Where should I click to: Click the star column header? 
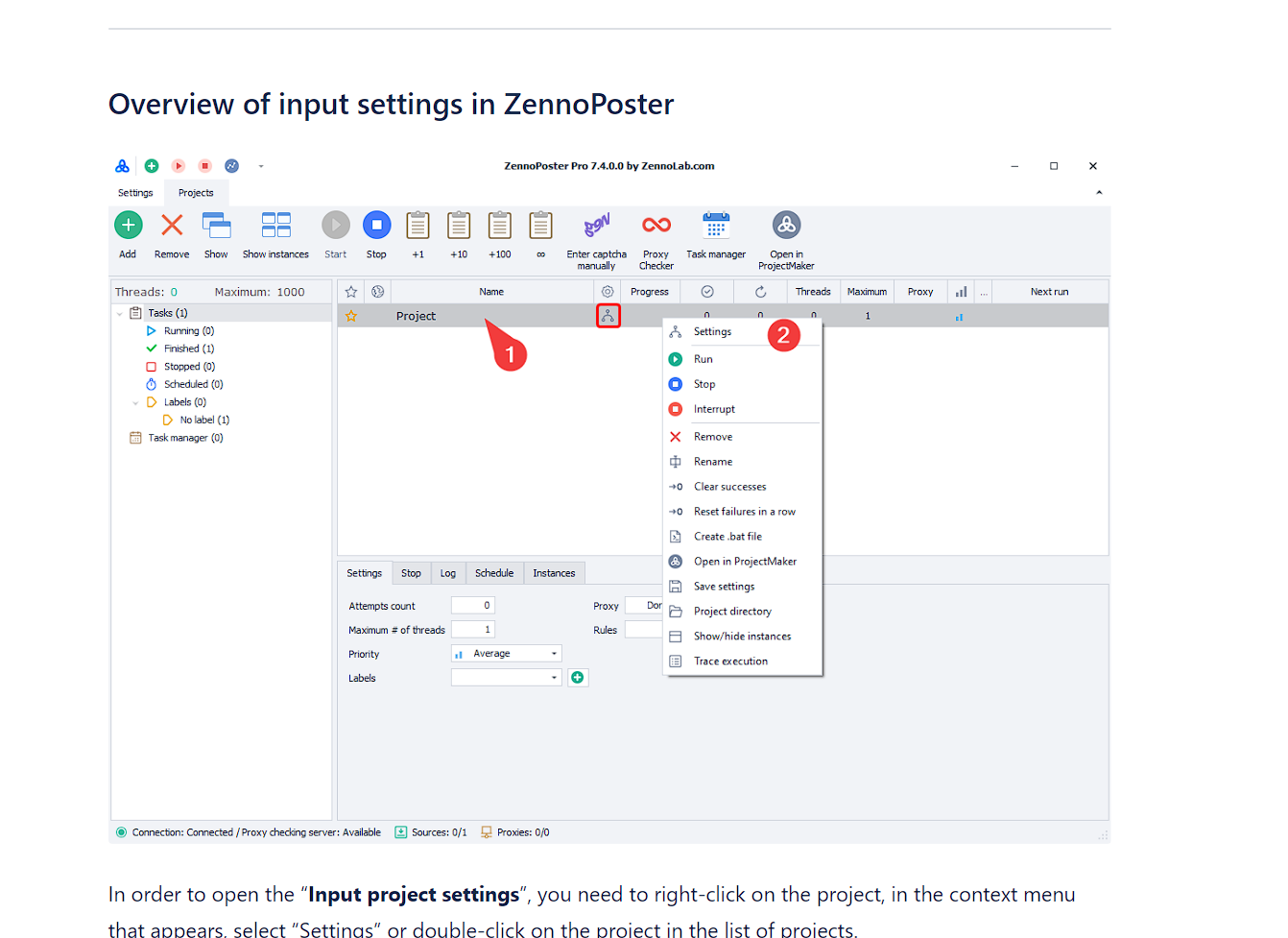[351, 292]
